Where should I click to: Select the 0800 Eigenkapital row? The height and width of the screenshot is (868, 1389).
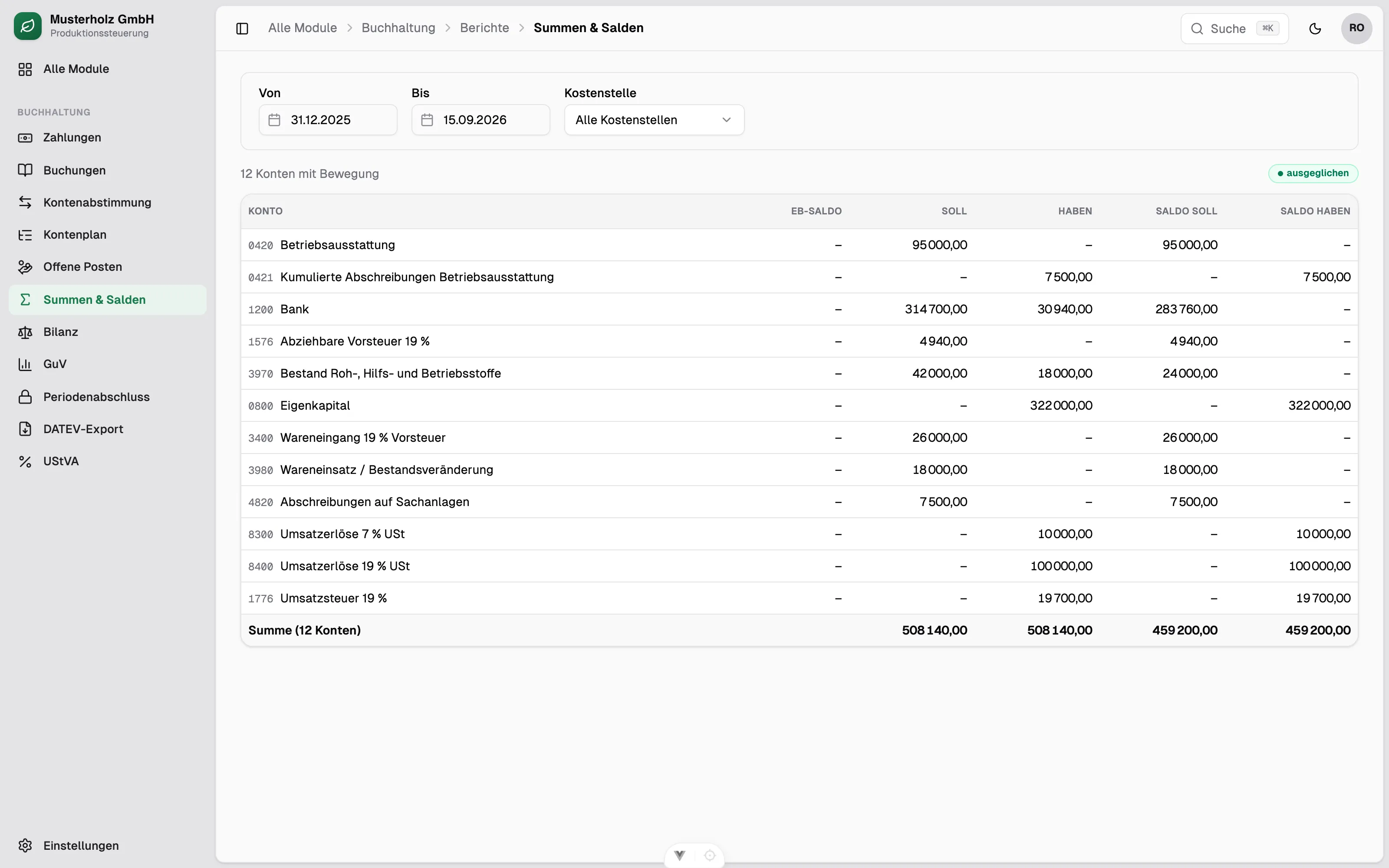(x=799, y=406)
